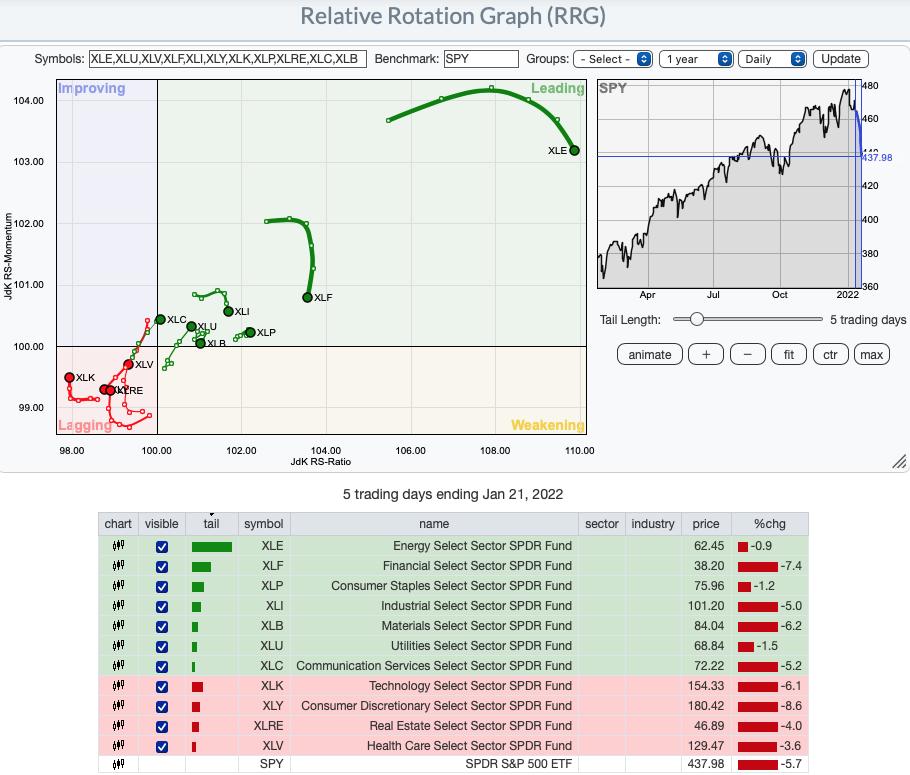Click the Benchmark SPY input field
Viewport: 910px width, 775px height.
click(481, 59)
